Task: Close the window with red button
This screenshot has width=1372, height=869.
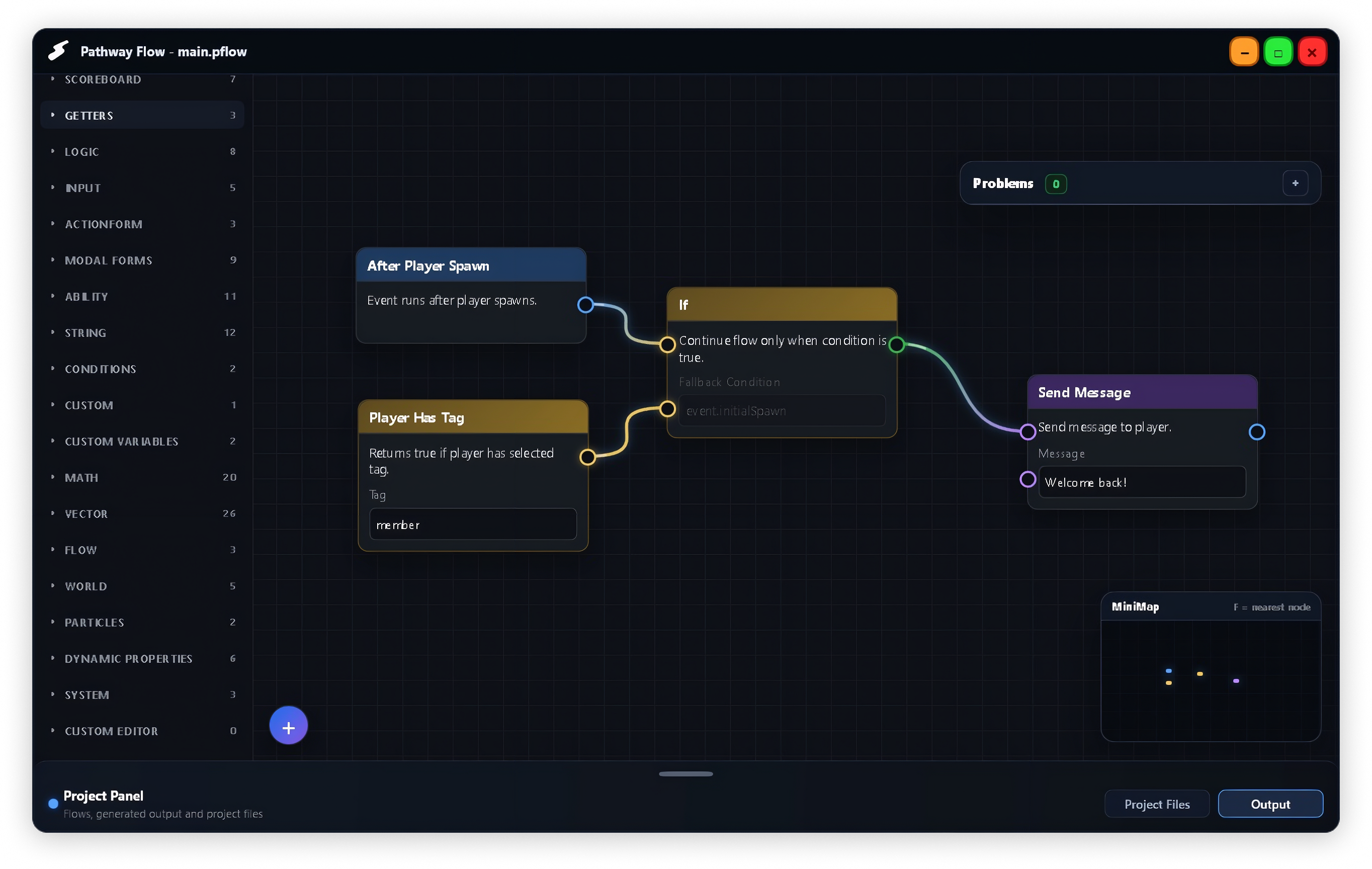Action: pyautogui.click(x=1312, y=52)
